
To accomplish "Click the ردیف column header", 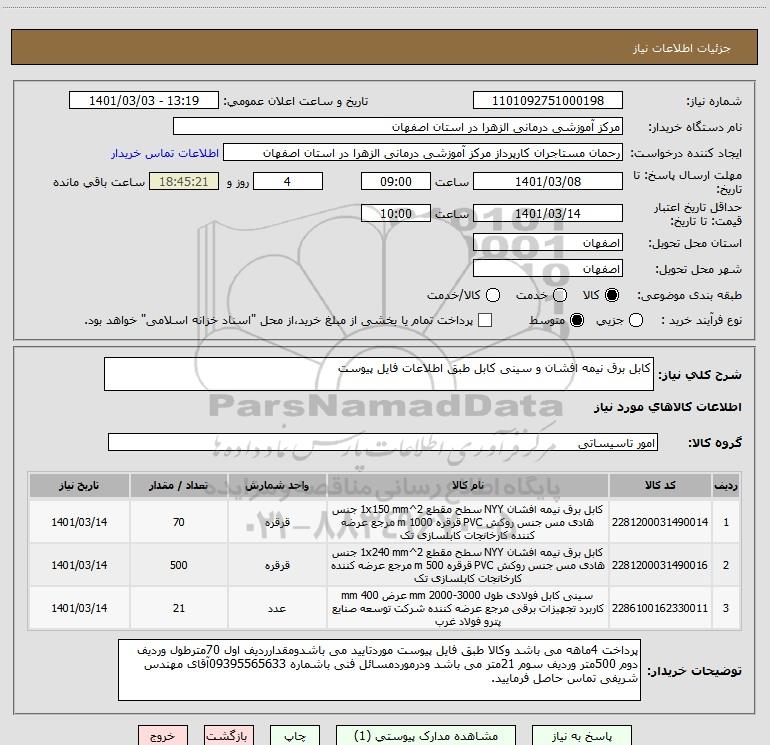I will pyautogui.click(x=726, y=485).
